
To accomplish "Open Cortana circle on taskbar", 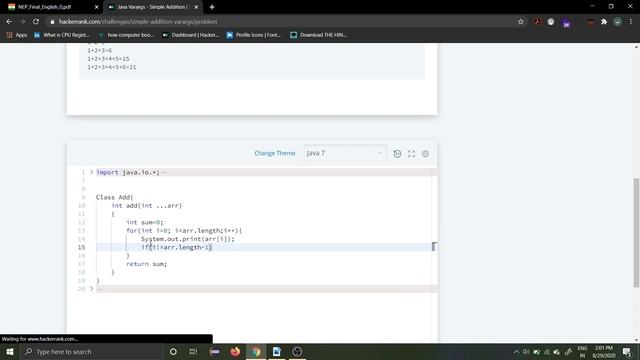I will pyautogui.click(x=173, y=351).
